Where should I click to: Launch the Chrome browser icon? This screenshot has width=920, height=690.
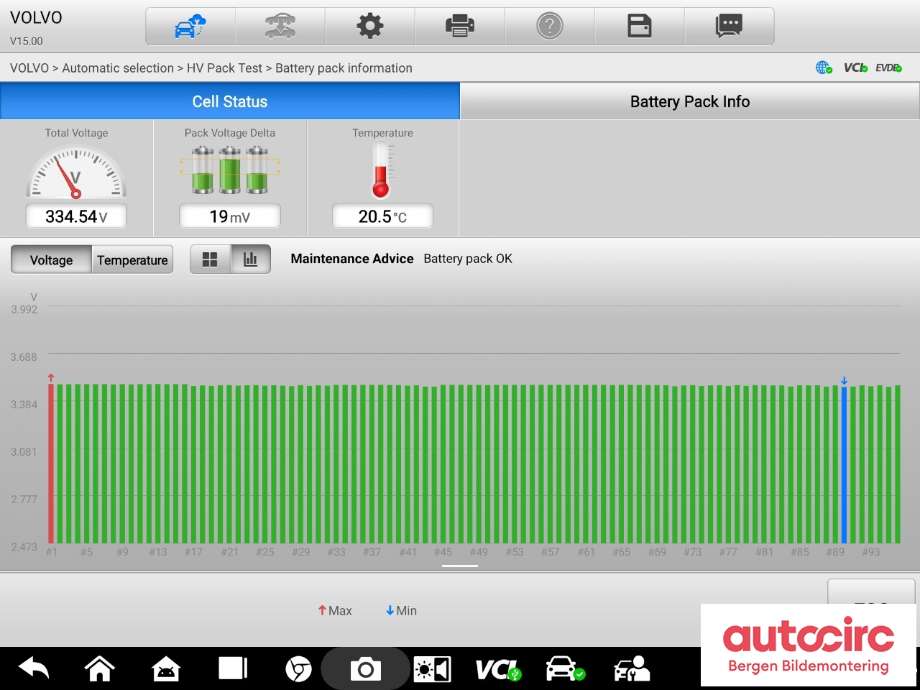click(298, 669)
